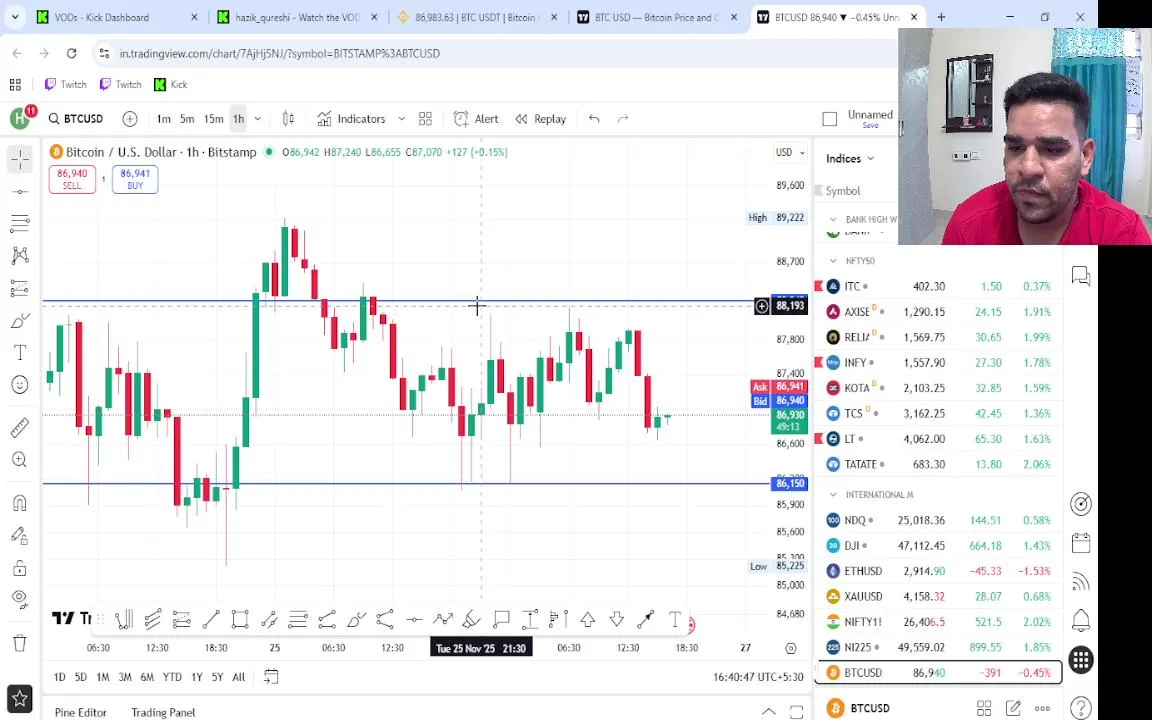Image resolution: width=1152 pixels, height=720 pixels.
Task: Select the crosshair cursor tool
Action: pyautogui.click(x=20, y=159)
